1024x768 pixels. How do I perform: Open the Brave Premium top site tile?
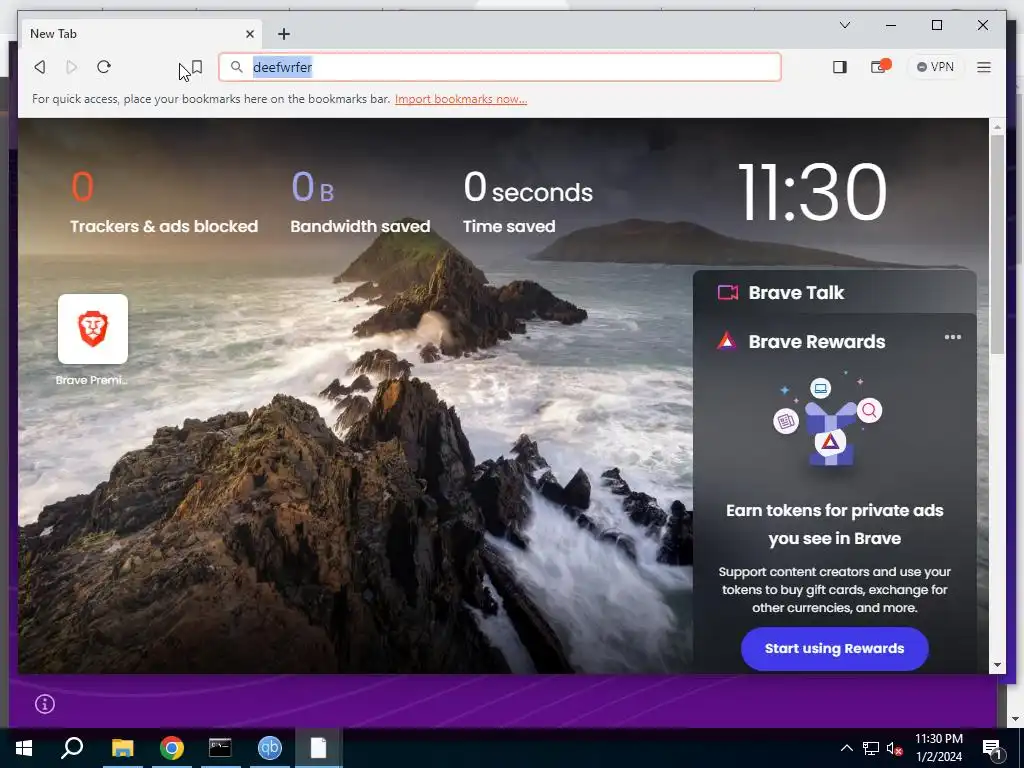[93, 340]
